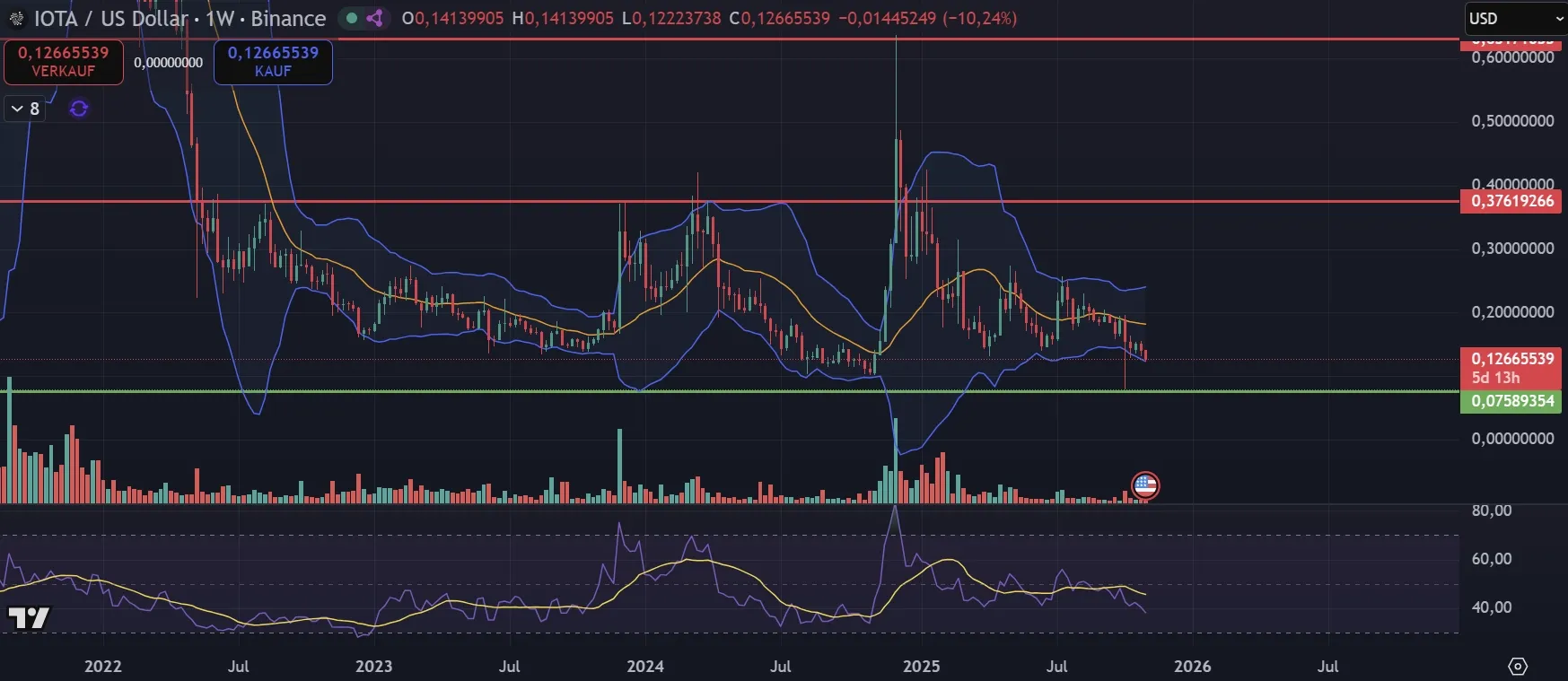Click the 2024 label on time axis
The height and width of the screenshot is (681, 1568).
point(644,666)
